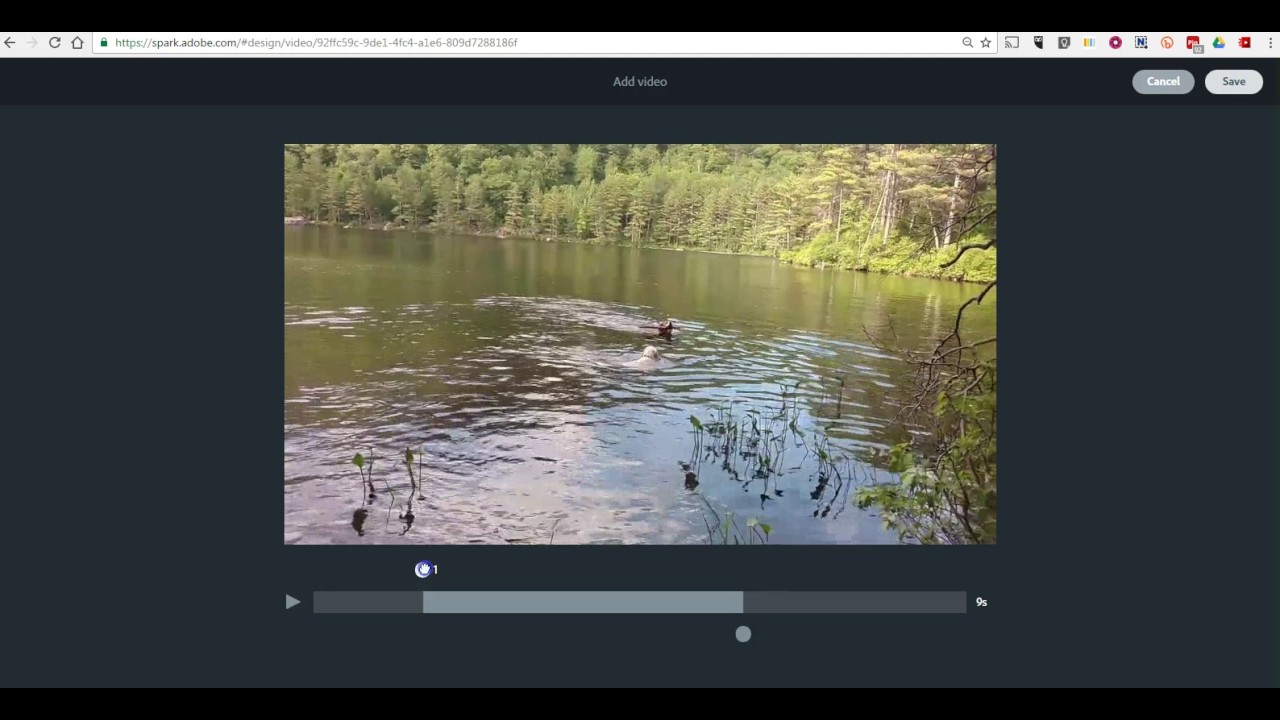Viewport: 1280px width, 720px height.
Task: Open the Google Drive extension
Action: pos(1219,43)
